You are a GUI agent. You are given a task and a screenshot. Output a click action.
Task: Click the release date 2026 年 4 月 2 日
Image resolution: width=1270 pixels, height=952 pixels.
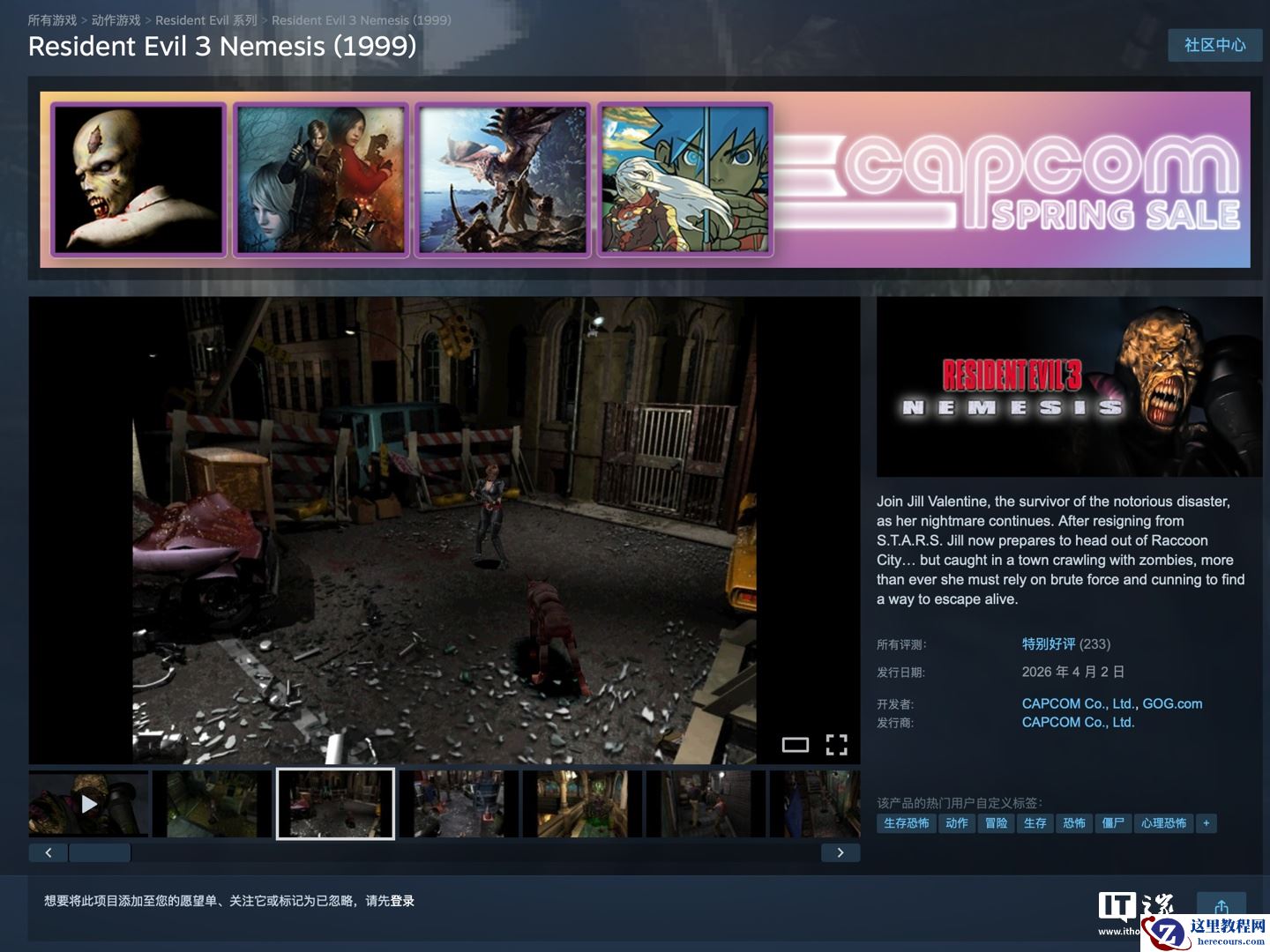1073,672
